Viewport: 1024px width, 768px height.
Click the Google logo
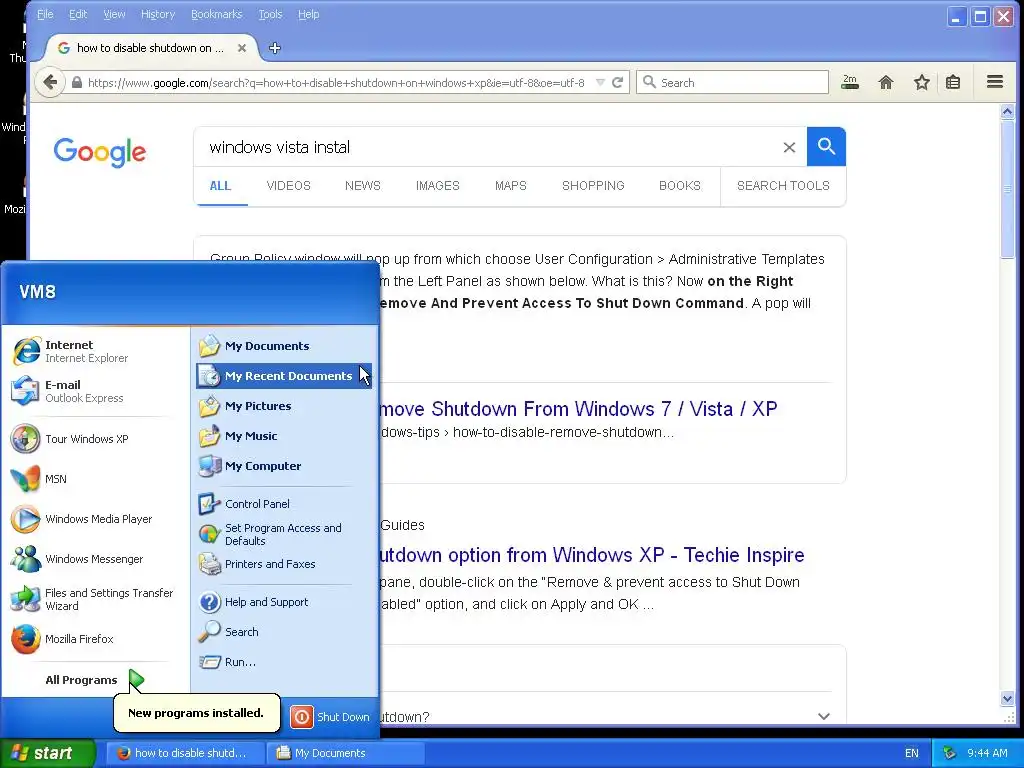pos(100,152)
